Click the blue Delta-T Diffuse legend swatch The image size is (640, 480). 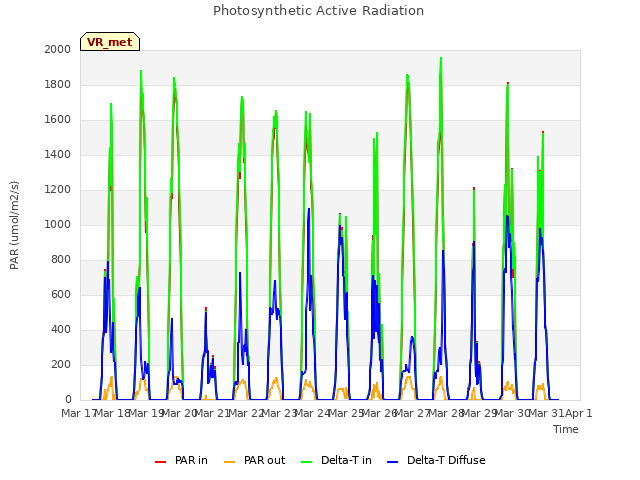[392, 462]
